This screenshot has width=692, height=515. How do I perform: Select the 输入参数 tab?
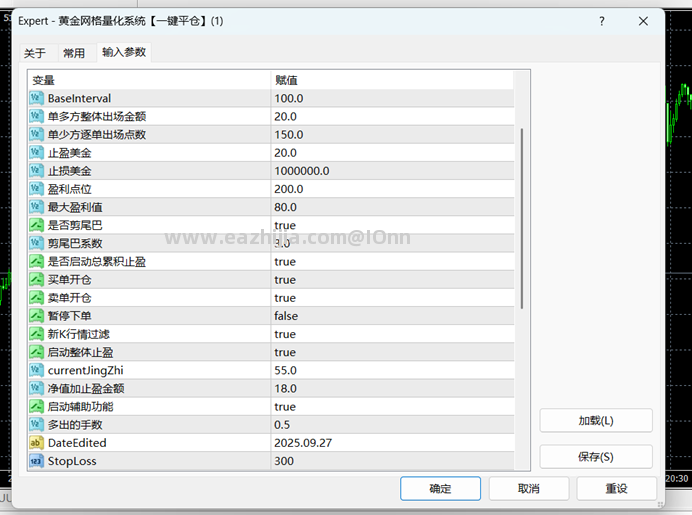[x=124, y=52]
